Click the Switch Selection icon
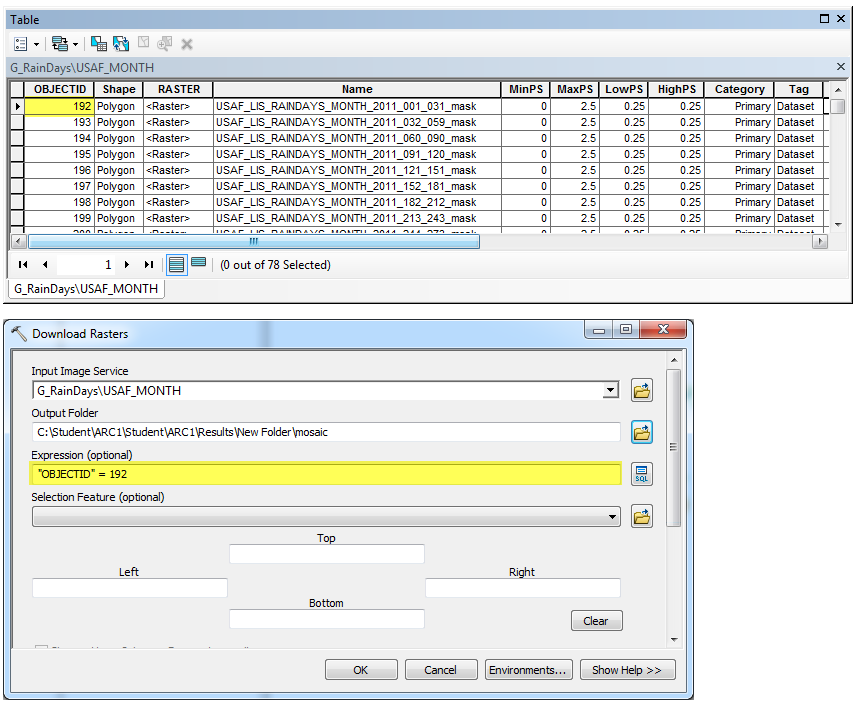This screenshot has height=706, width=859. (x=121, y=44)
